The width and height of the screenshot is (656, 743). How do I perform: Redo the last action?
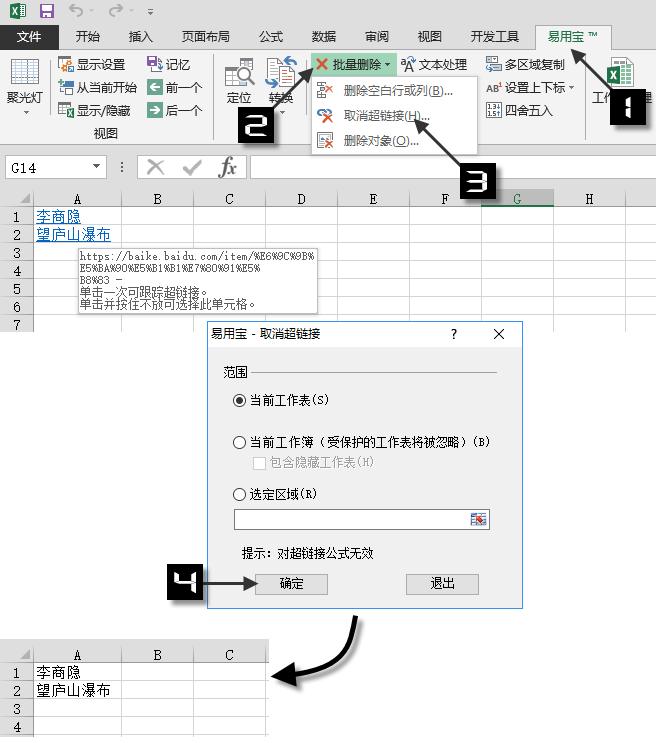pos(116,10)
